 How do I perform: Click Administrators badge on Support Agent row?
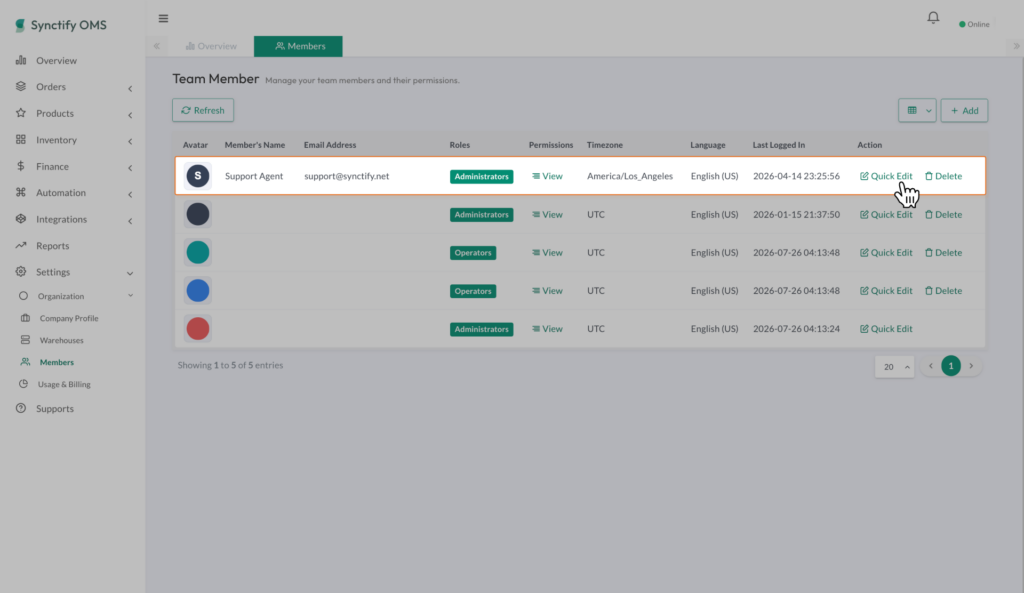481,176
